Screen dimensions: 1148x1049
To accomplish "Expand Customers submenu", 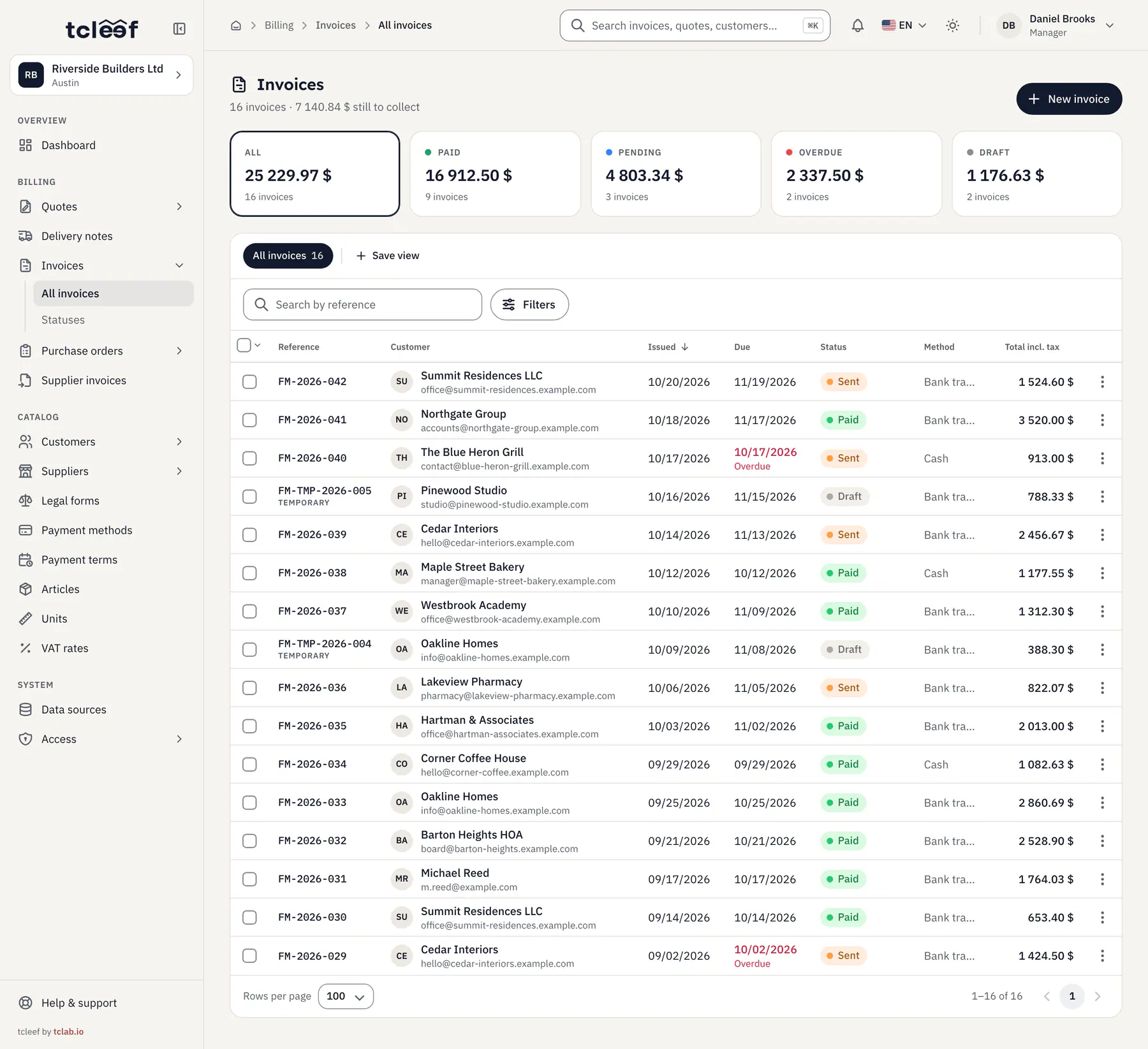I will [x=179, y=442].
